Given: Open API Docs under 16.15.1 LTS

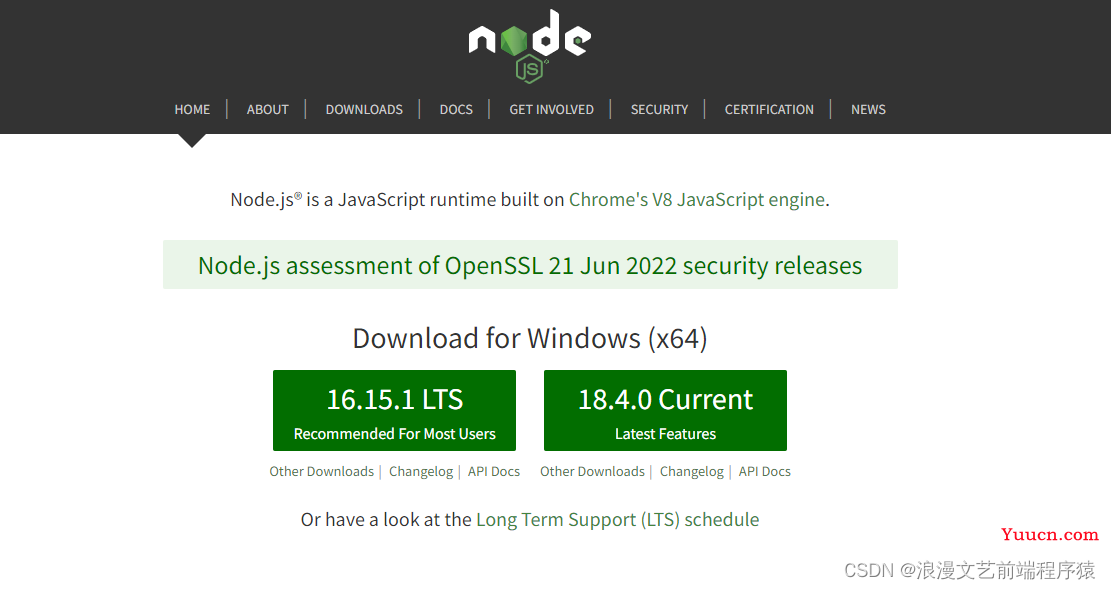Looking at the screenshot, I should click(x=494, y=471).
